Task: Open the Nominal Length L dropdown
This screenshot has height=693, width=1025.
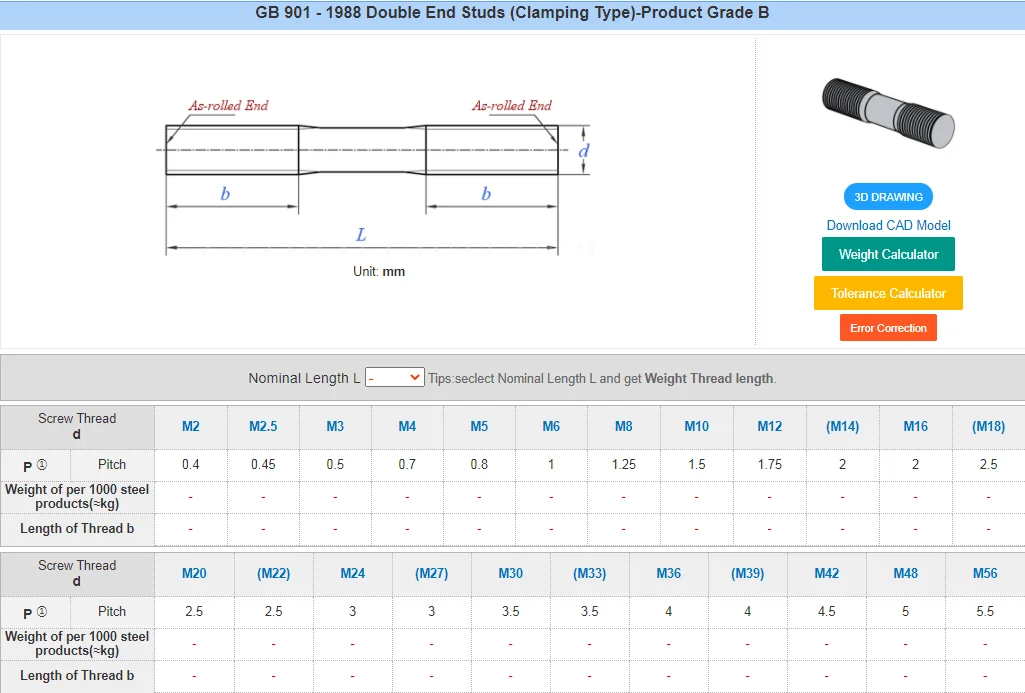Action: coord(393,377)
